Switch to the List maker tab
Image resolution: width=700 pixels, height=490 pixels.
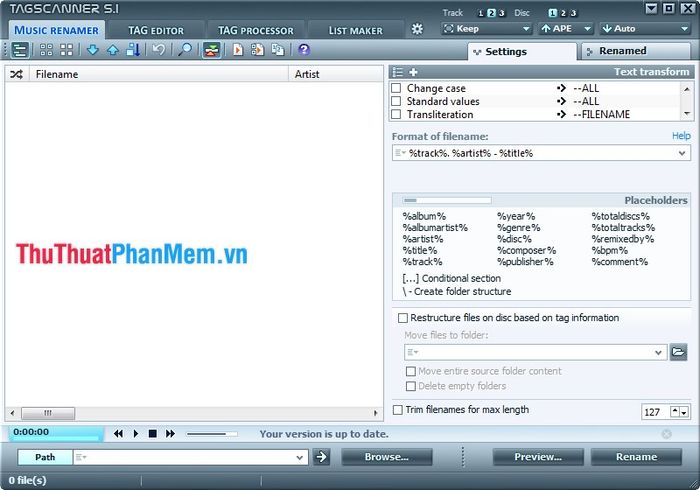356,31
